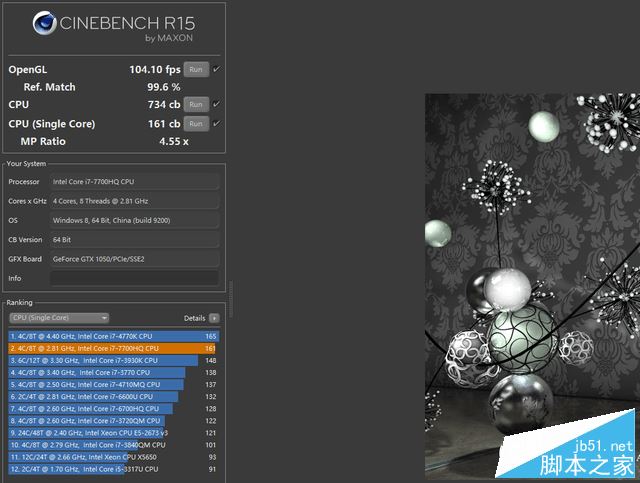Image resolution: width=640 pixels, height=483 pixels.
Task: Toggle the CPU test checkbox
Action: [x=216, y=104]
